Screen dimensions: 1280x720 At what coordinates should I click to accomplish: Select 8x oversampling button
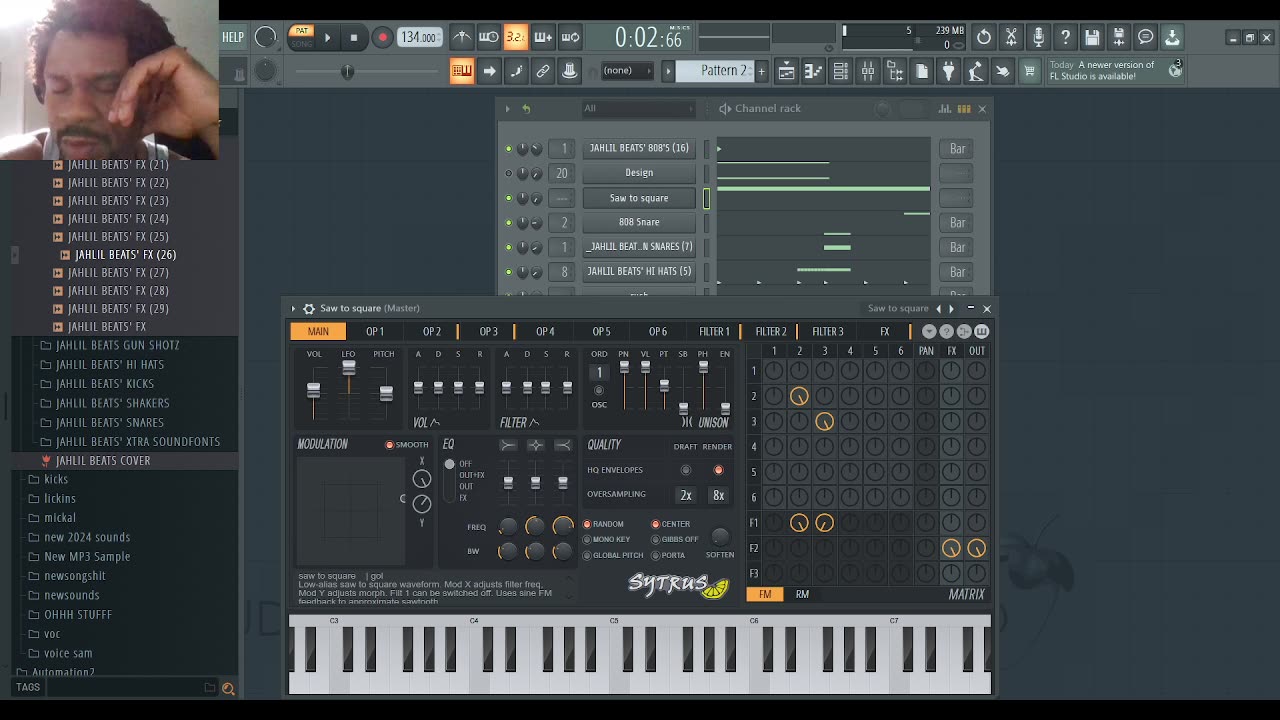click(718, 496)
